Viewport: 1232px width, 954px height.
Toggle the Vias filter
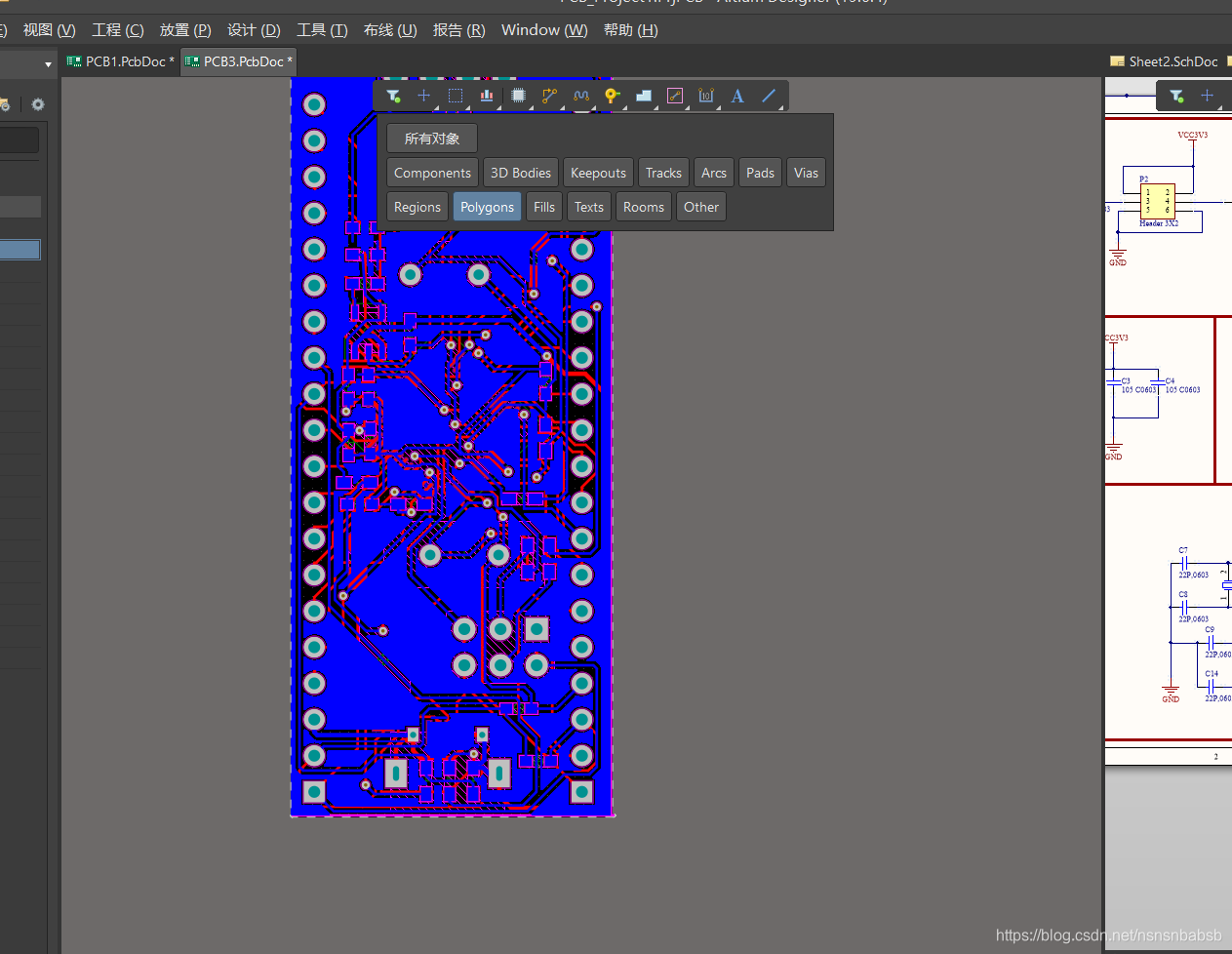[x=806, y=173]
